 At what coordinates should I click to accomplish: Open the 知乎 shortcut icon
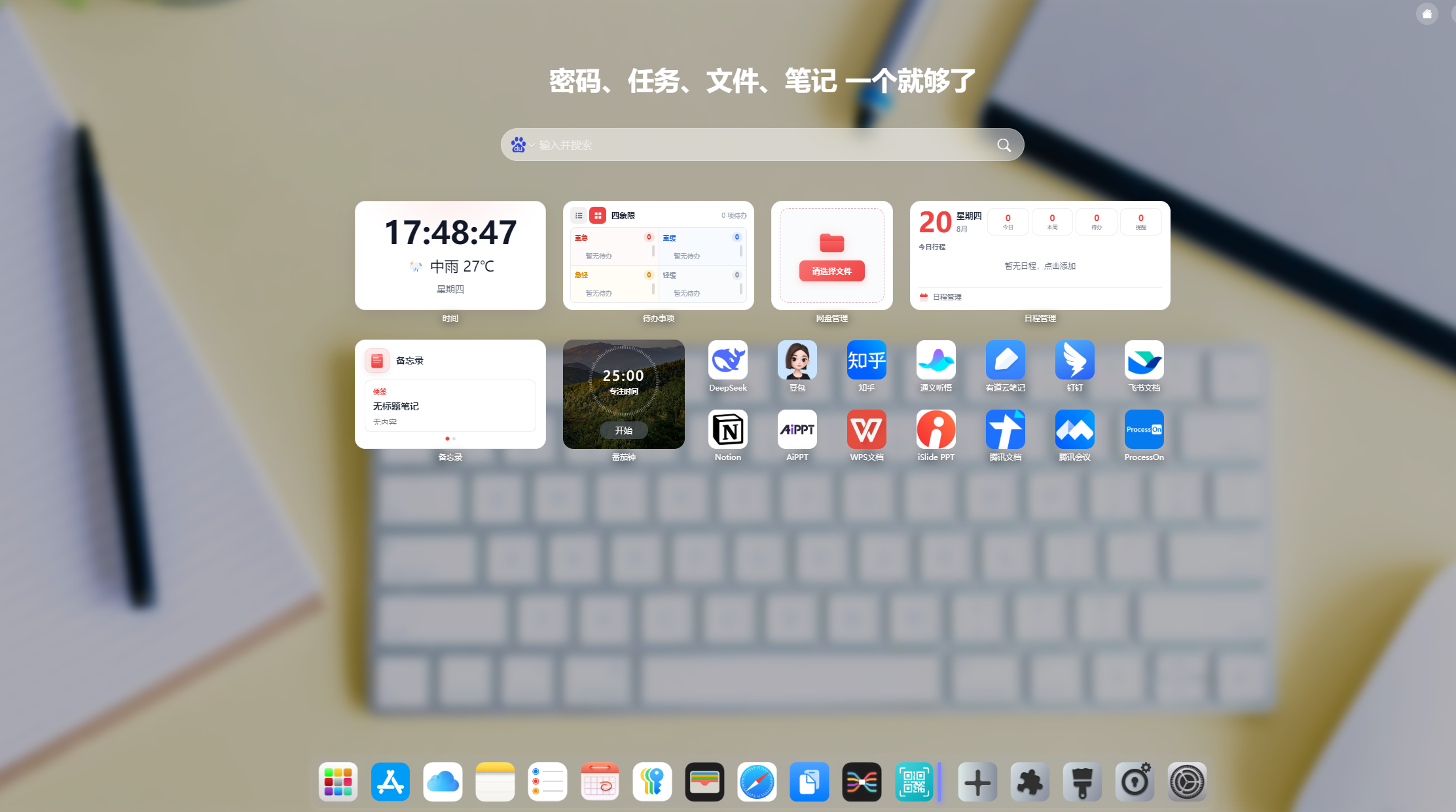point(866,360)
